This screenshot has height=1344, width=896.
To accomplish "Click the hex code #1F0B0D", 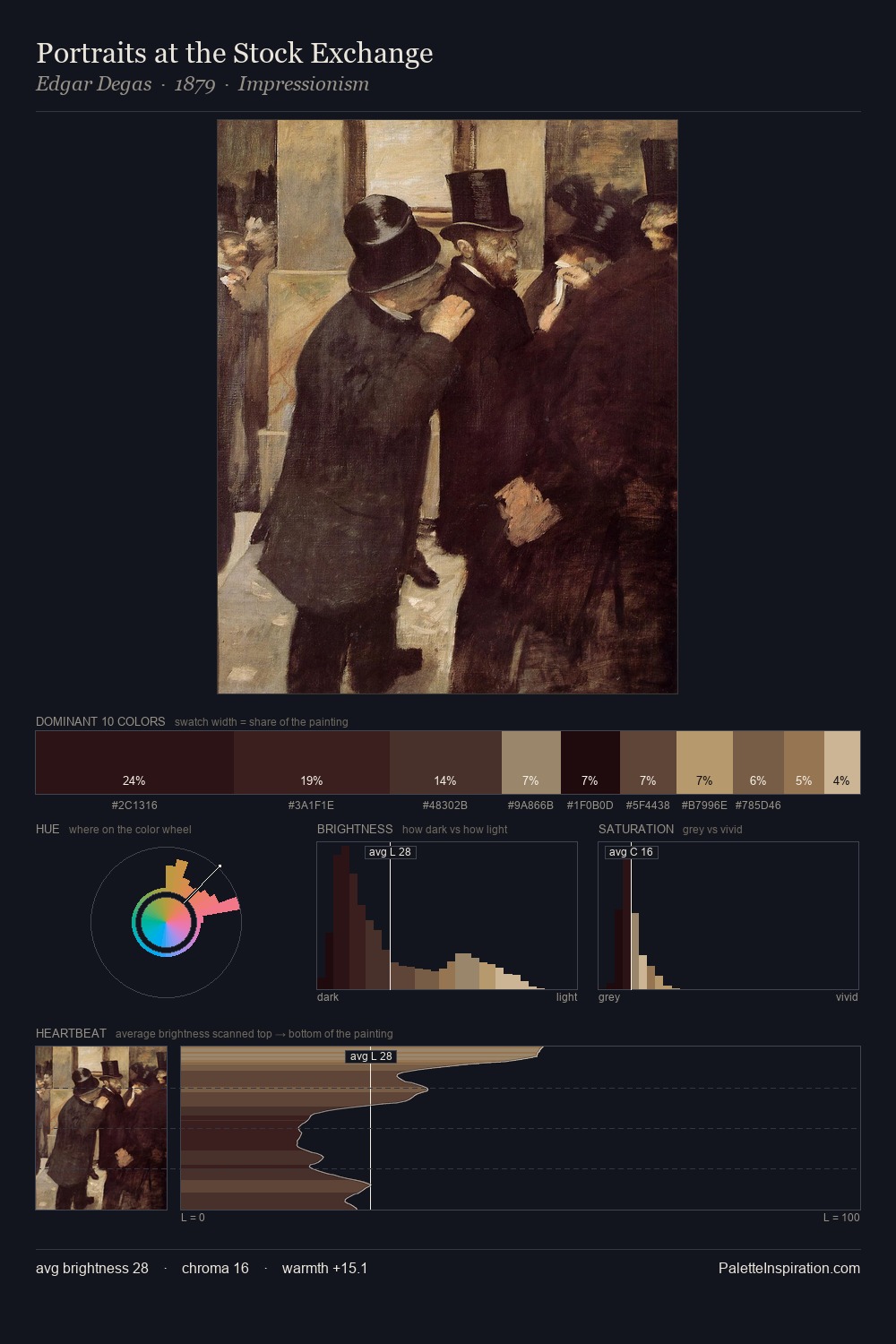I will (590, 806).
